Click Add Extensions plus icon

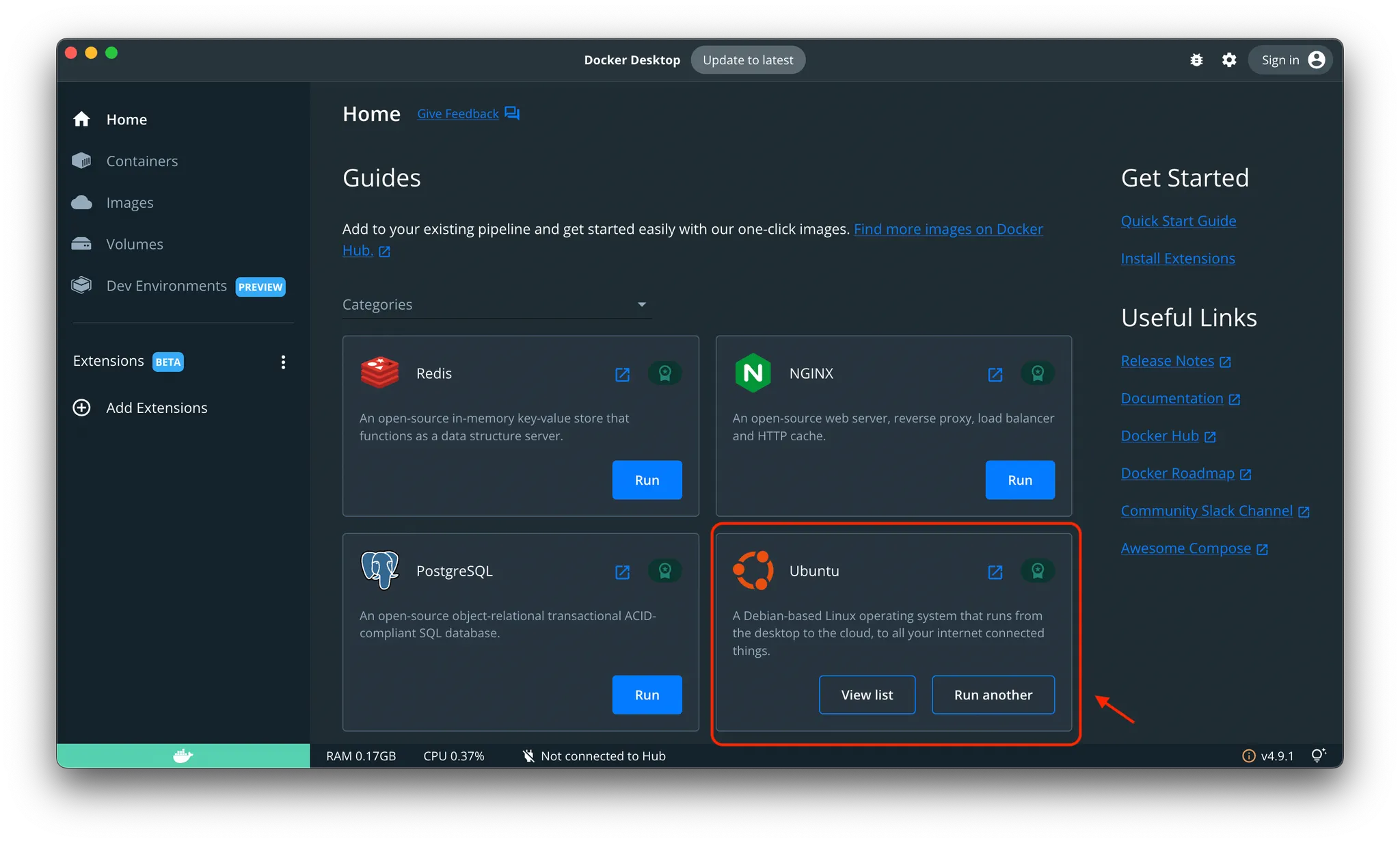(x=81, y=408)
